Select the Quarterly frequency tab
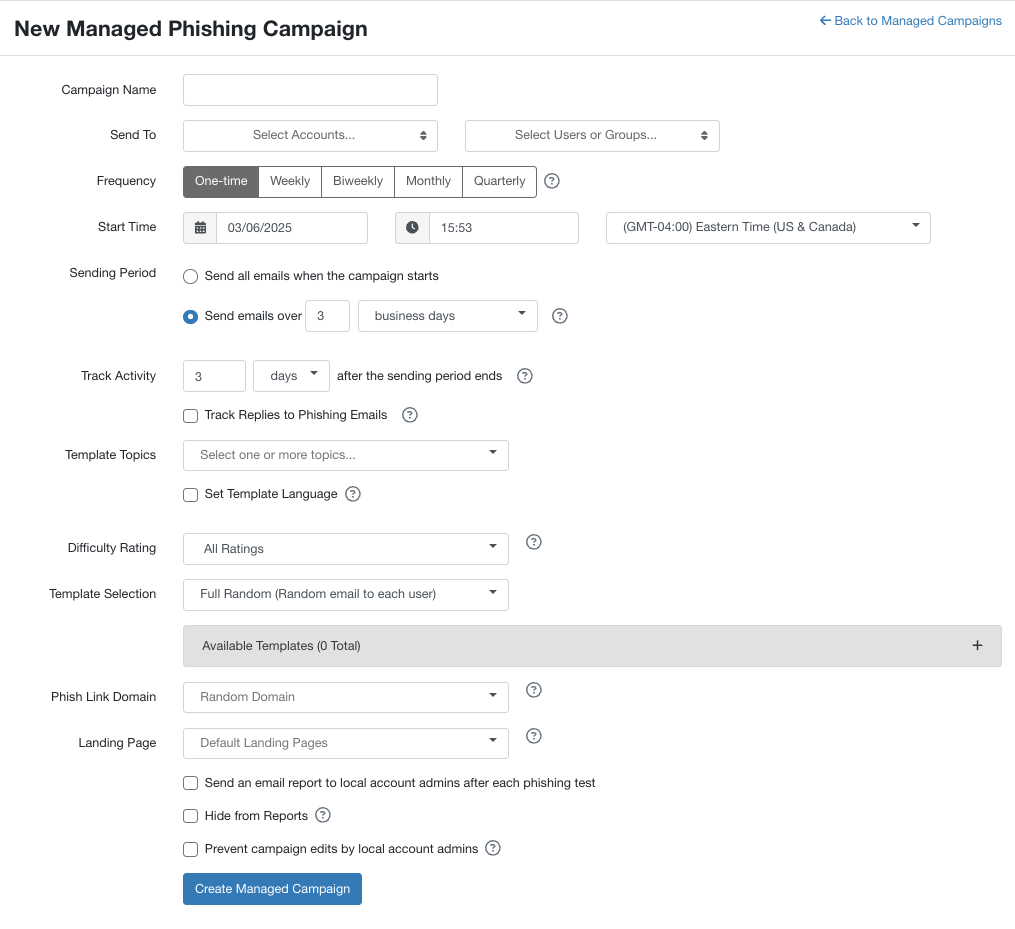Screen dimensions: 1015x929 [499, 181]
